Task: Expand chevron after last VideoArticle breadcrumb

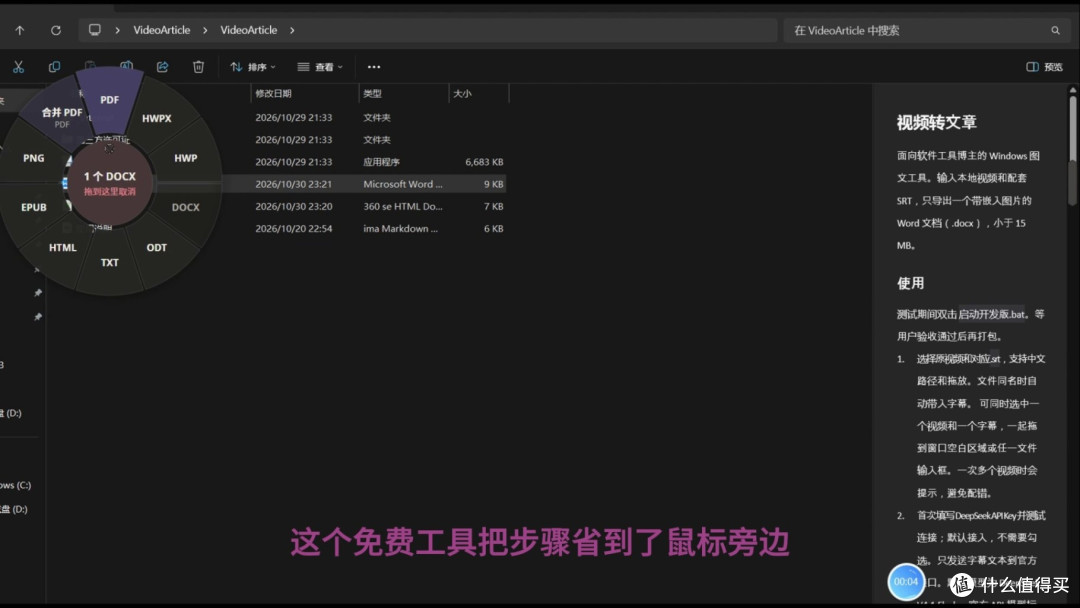Action: (292, 30)
